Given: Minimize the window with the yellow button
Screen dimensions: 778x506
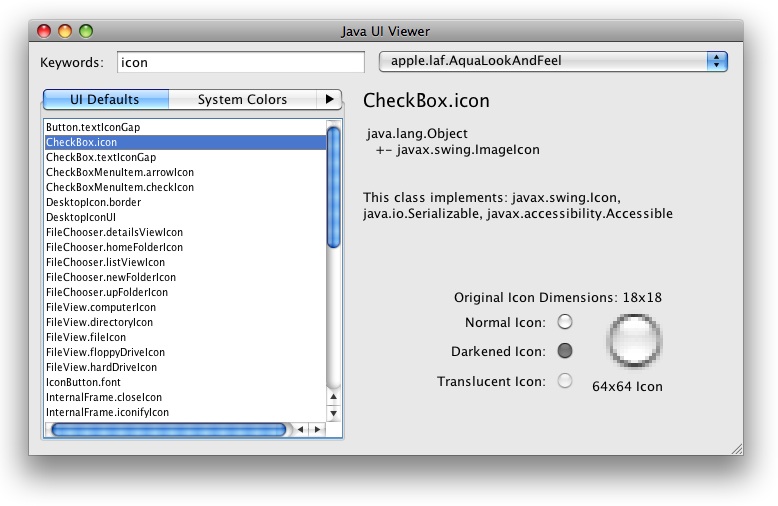Looking at the screenshot, I should [65, 31].
